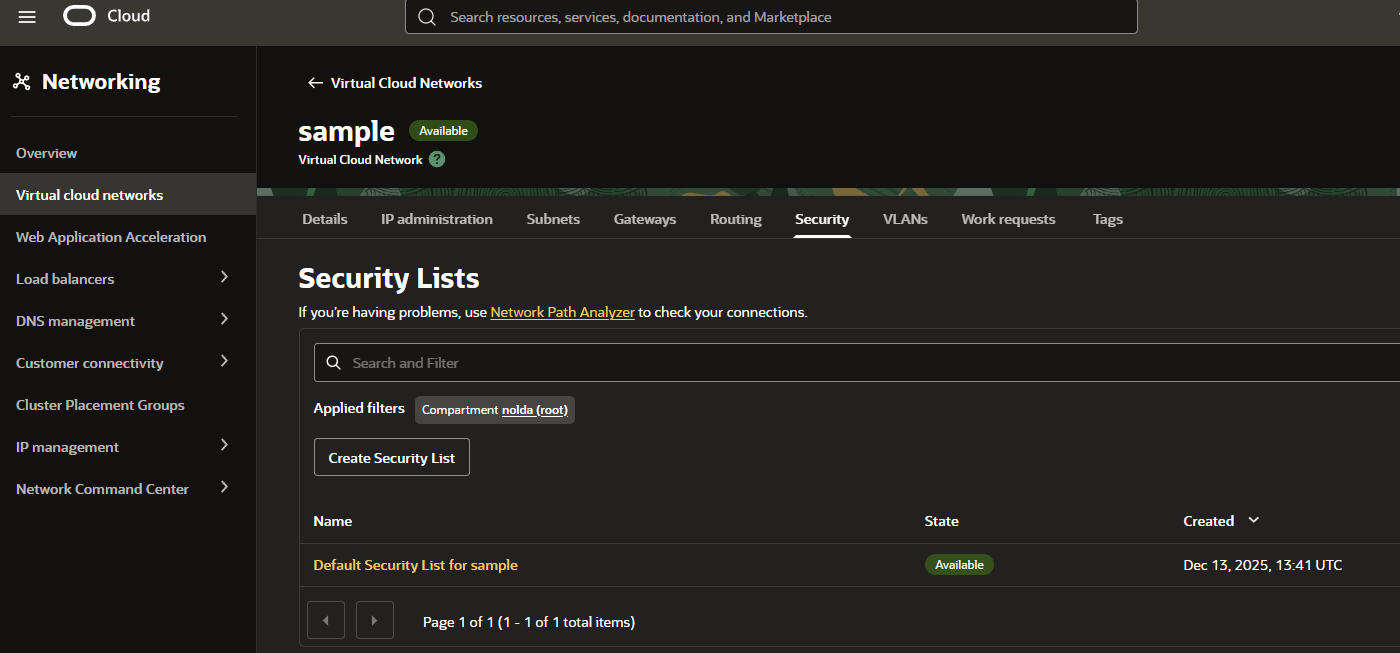Toggle sort arrow on Created column
This screenshot has width=1400, height=653.
click(1254, 520)
